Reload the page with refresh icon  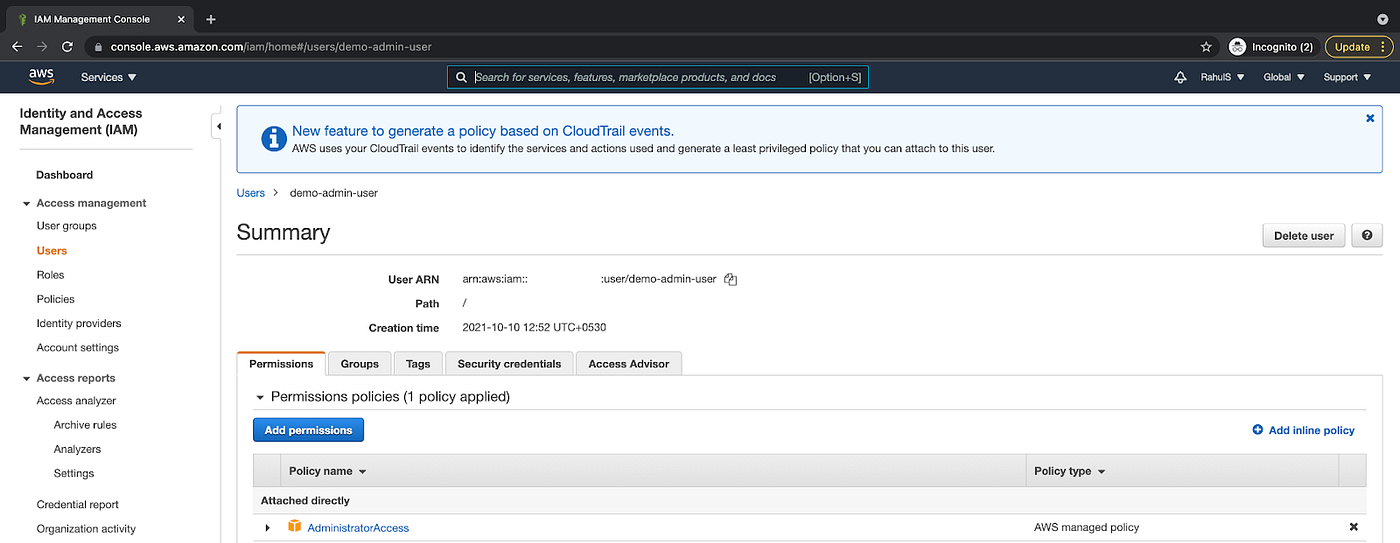coord(67,47)
